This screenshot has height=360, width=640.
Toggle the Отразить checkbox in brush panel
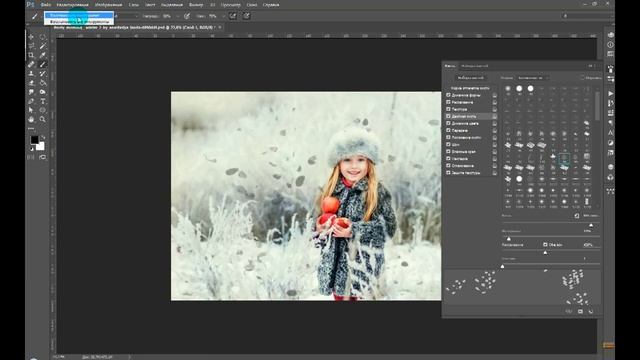pyautogui.click(x=582, y=78)
